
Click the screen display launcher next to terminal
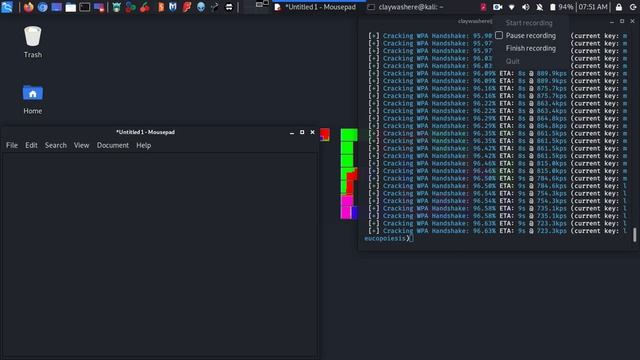coord(99,7)
